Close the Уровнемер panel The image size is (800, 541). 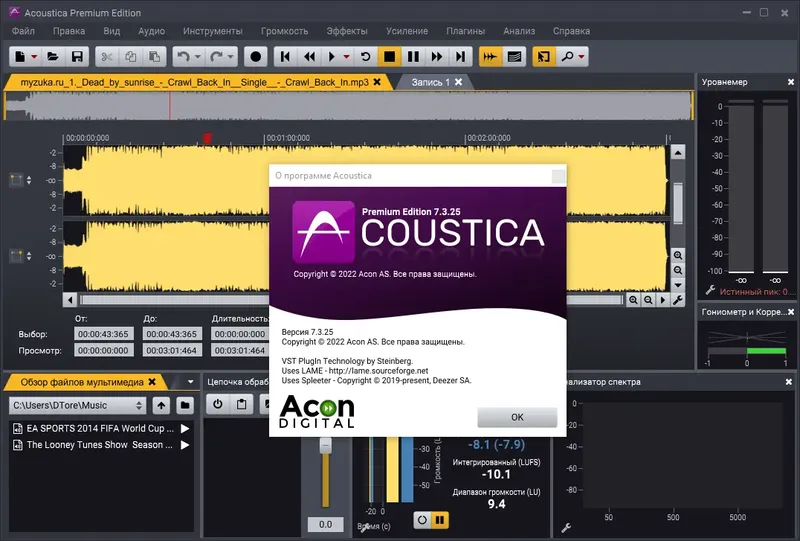(x=791, y=82)
